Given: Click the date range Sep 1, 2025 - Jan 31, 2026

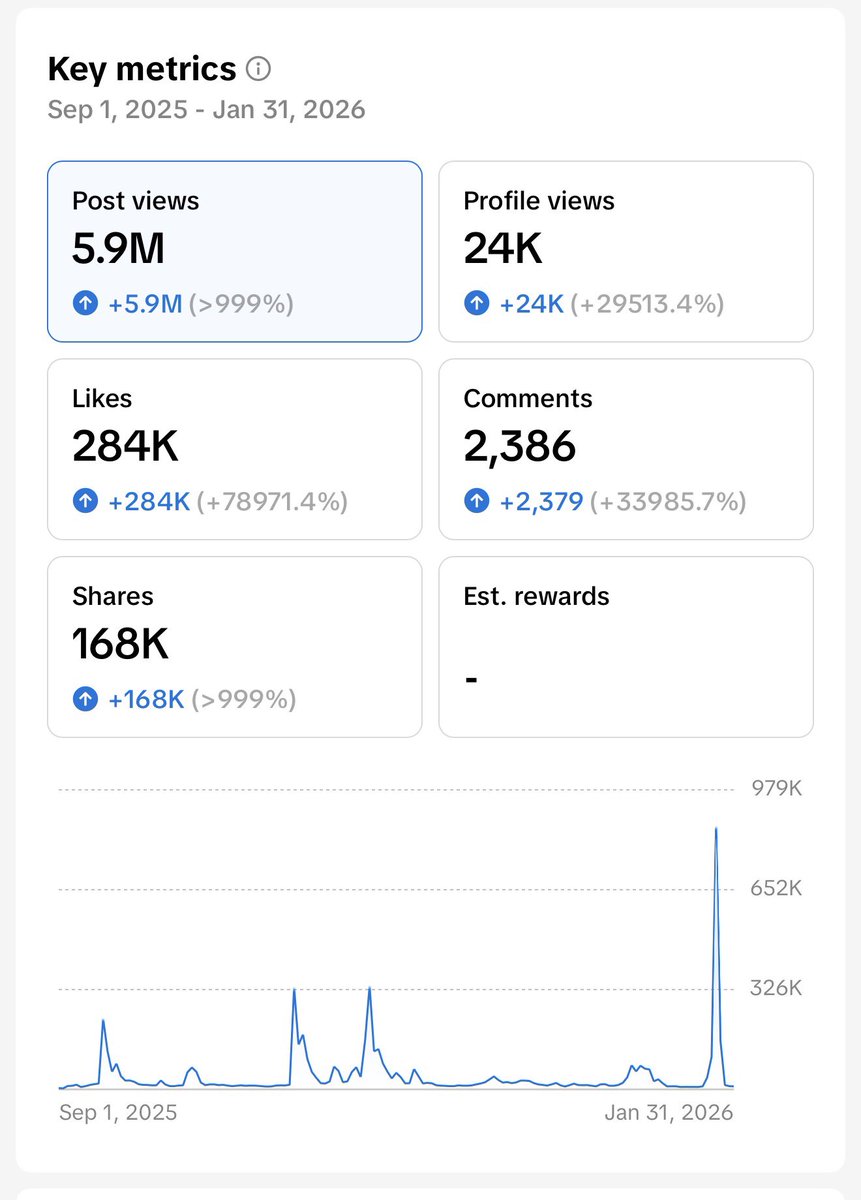Looking at the screenshot, I should [206, 109].
